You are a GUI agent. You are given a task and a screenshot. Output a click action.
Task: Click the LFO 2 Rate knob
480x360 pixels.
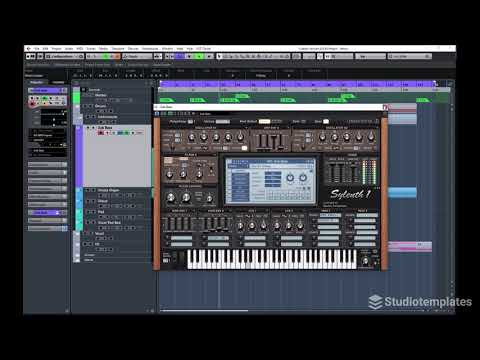click(x=277, y=226)
